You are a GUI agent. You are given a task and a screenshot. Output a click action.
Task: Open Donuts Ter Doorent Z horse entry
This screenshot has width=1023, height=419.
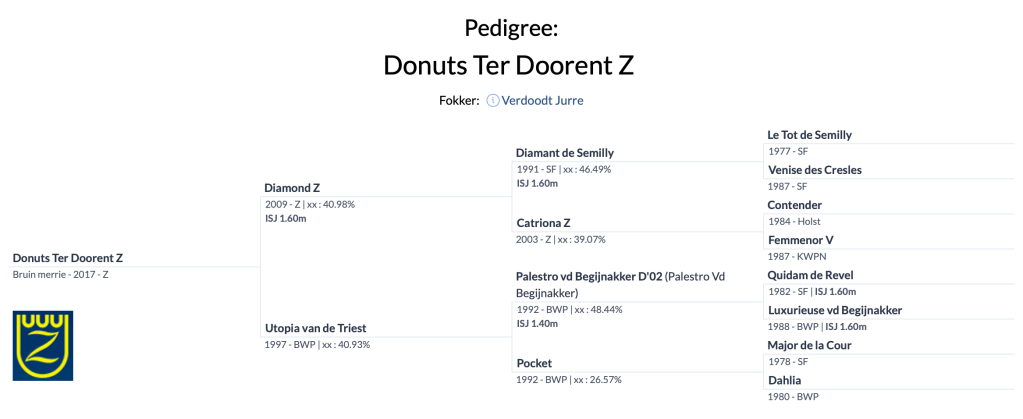(x=68, y=258)
